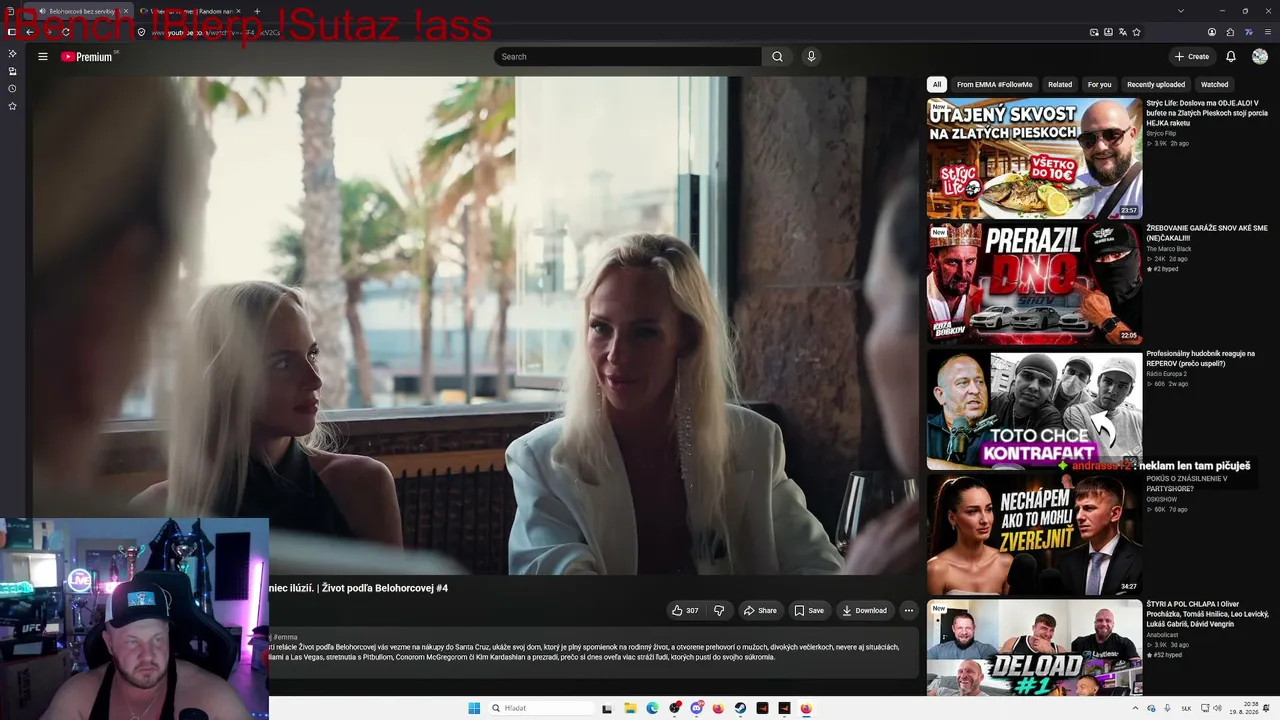Select the Watched filter chip

1214,85
